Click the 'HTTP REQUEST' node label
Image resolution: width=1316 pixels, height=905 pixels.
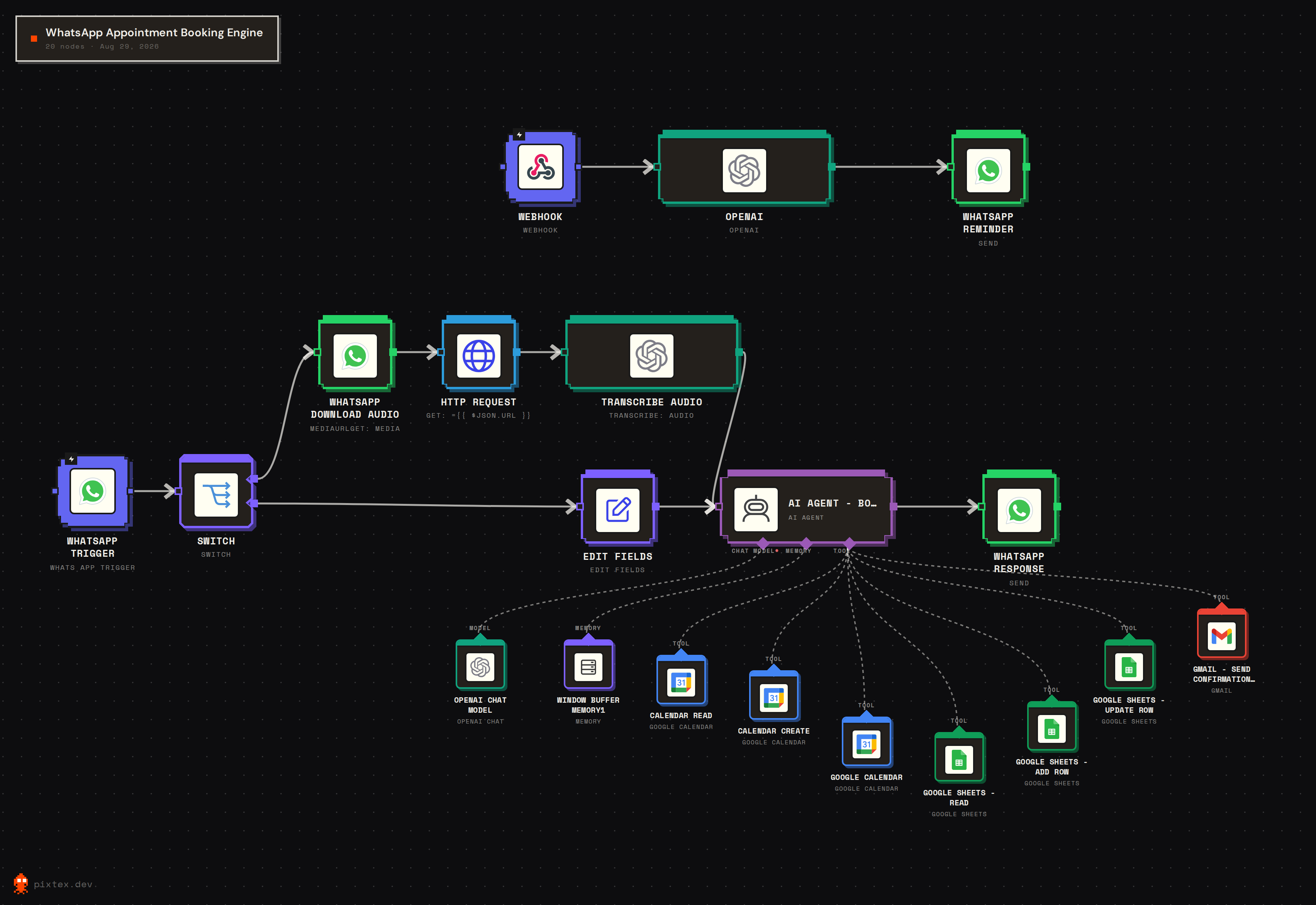click(x=478, y=402)
